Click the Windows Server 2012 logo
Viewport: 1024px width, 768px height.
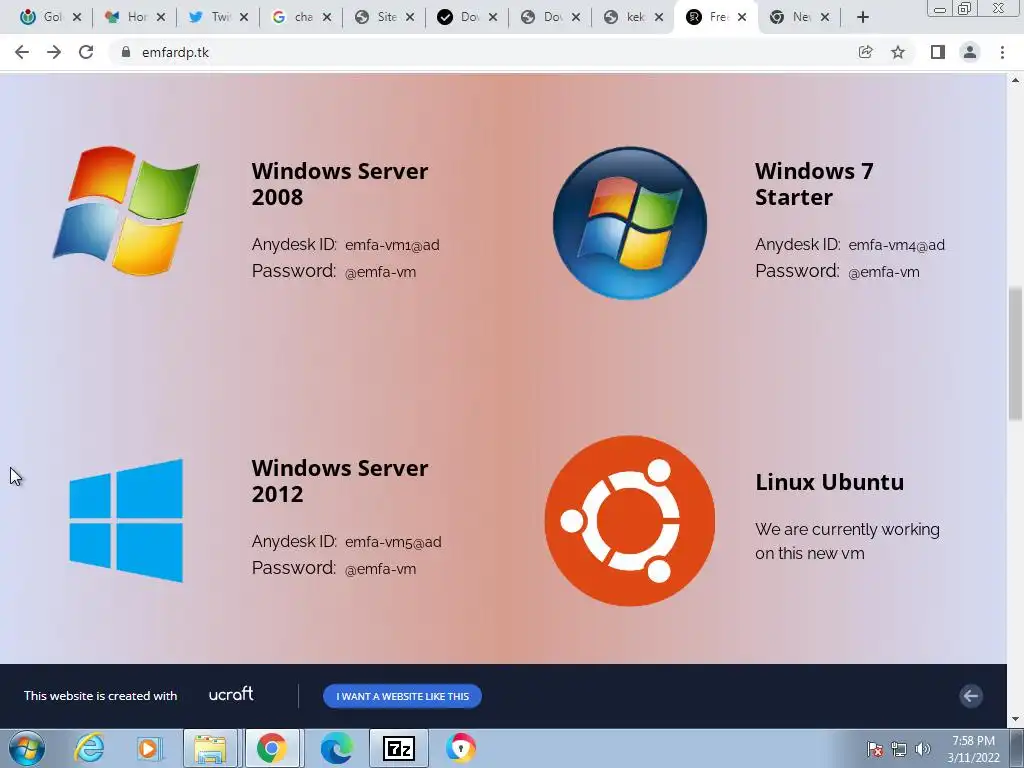[x=126, y=520]
